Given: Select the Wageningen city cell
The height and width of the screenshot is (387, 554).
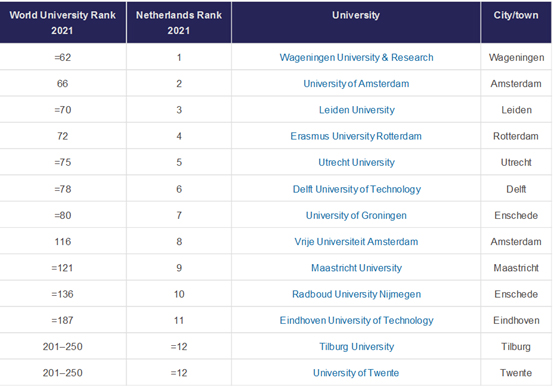Looking at the screenshot, I should click(516, 57).
